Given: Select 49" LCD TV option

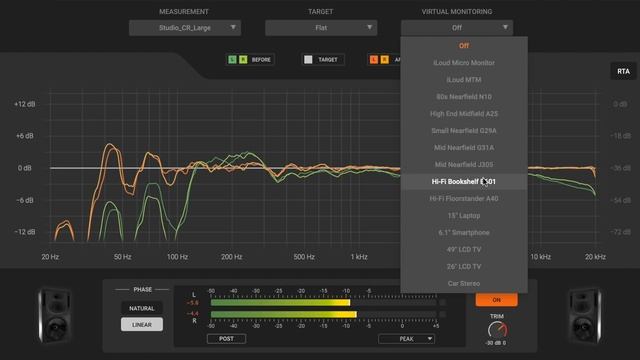Looking at the screenshot, I should coord(464,249).
